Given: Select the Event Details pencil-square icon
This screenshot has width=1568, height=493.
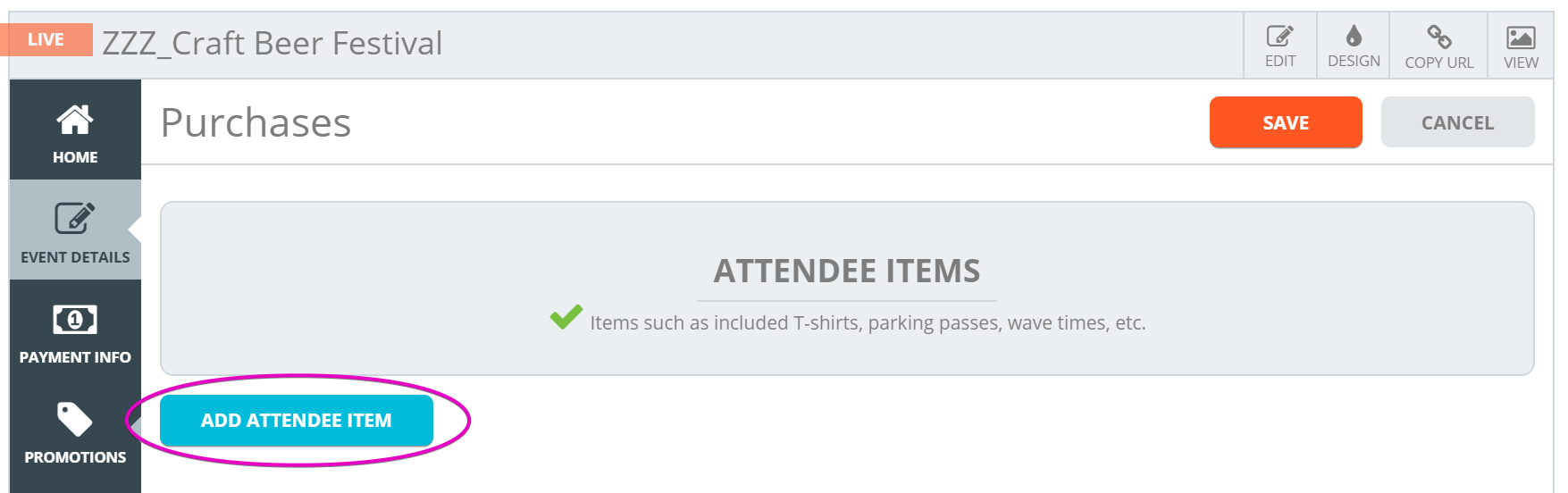Looking at the screenshot, I should click(75, 218).
